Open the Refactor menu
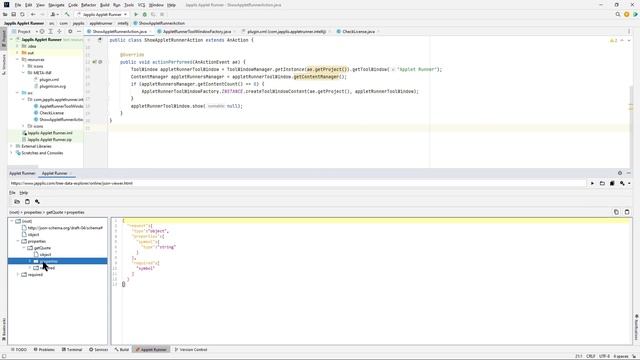The image size is (640, 360). click(88, 5)
